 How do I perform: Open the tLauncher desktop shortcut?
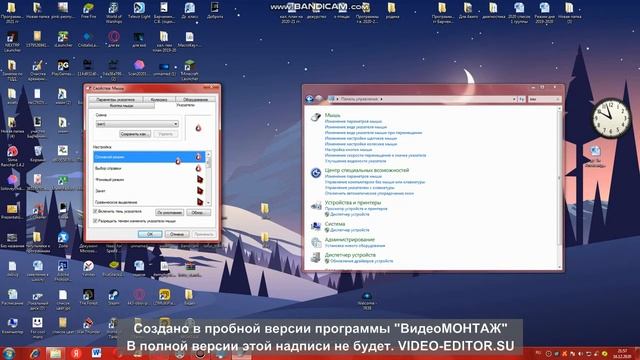62,40
